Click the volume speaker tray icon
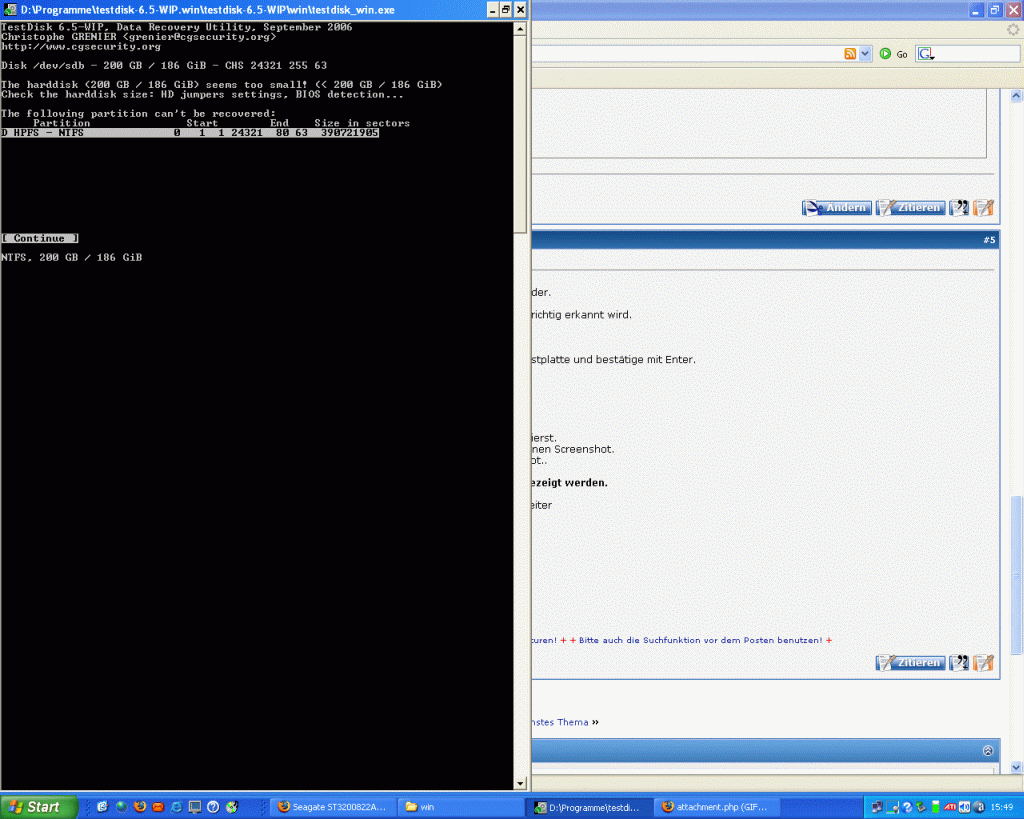Image resolution: width=1024 pixels, height=819 pixels. [965, 807]
